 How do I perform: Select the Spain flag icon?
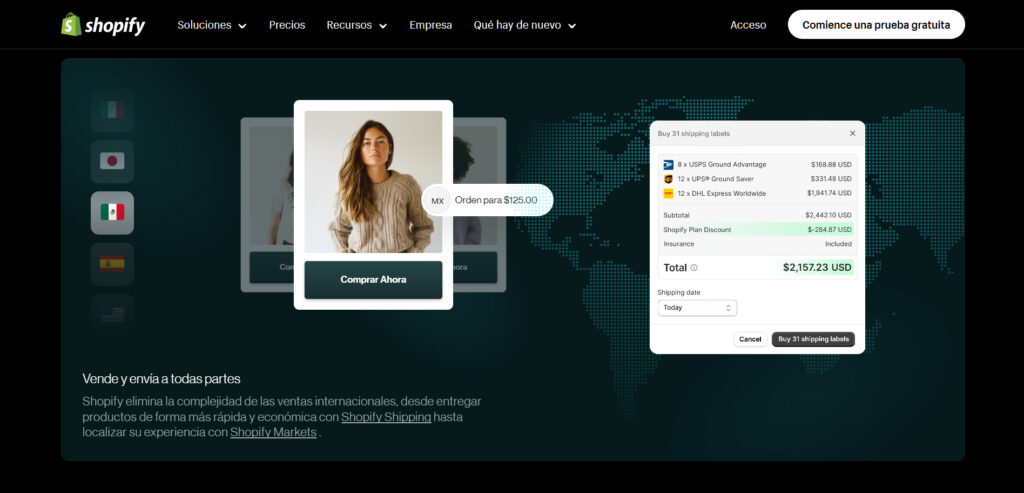(x=112, y=264)
